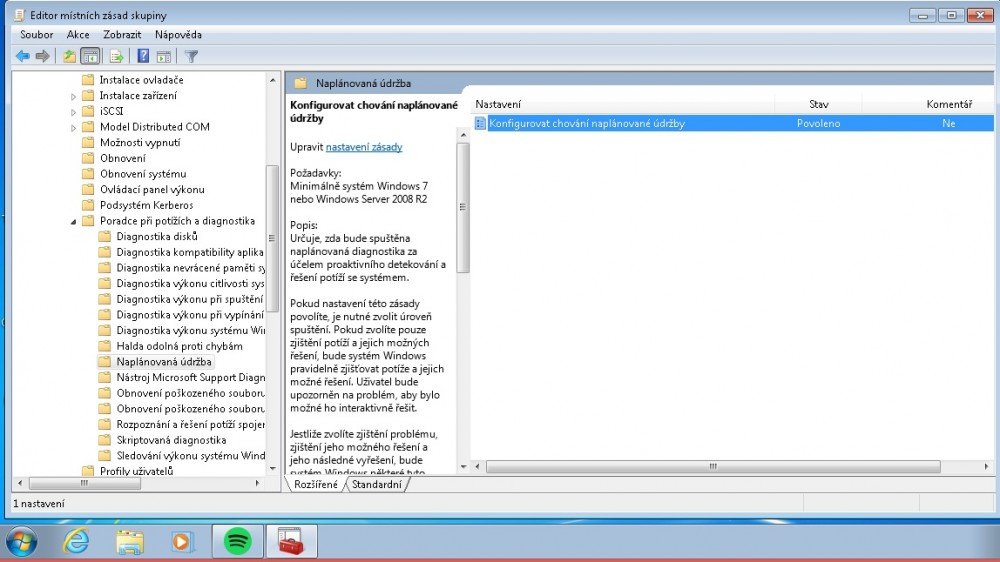Click the Up one level folder icon
Image resolution: width=1000 pixels, height=562 pixels.
click(69, 56)
